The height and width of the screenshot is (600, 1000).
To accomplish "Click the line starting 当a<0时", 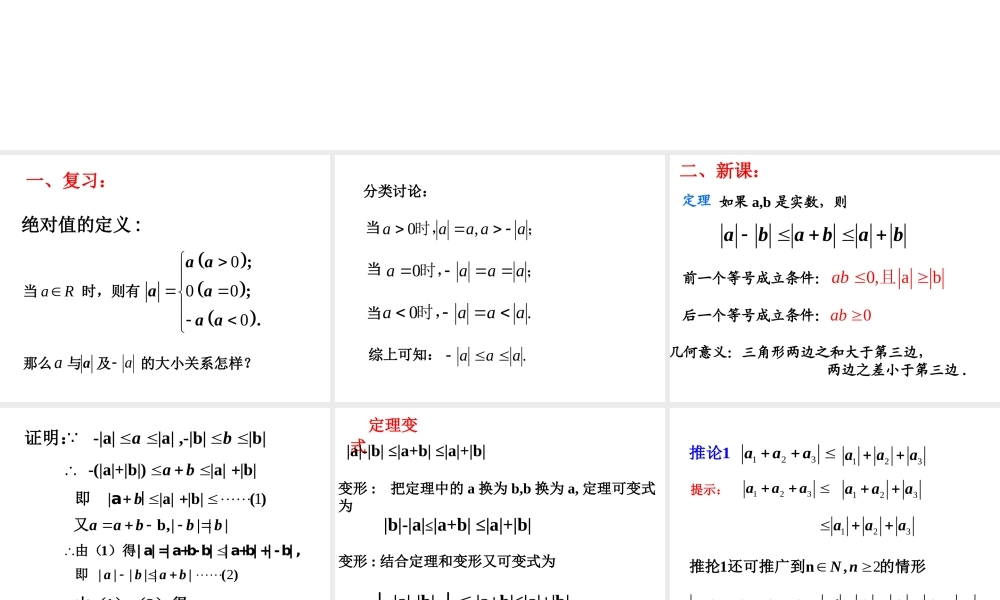I will (449, 313).
